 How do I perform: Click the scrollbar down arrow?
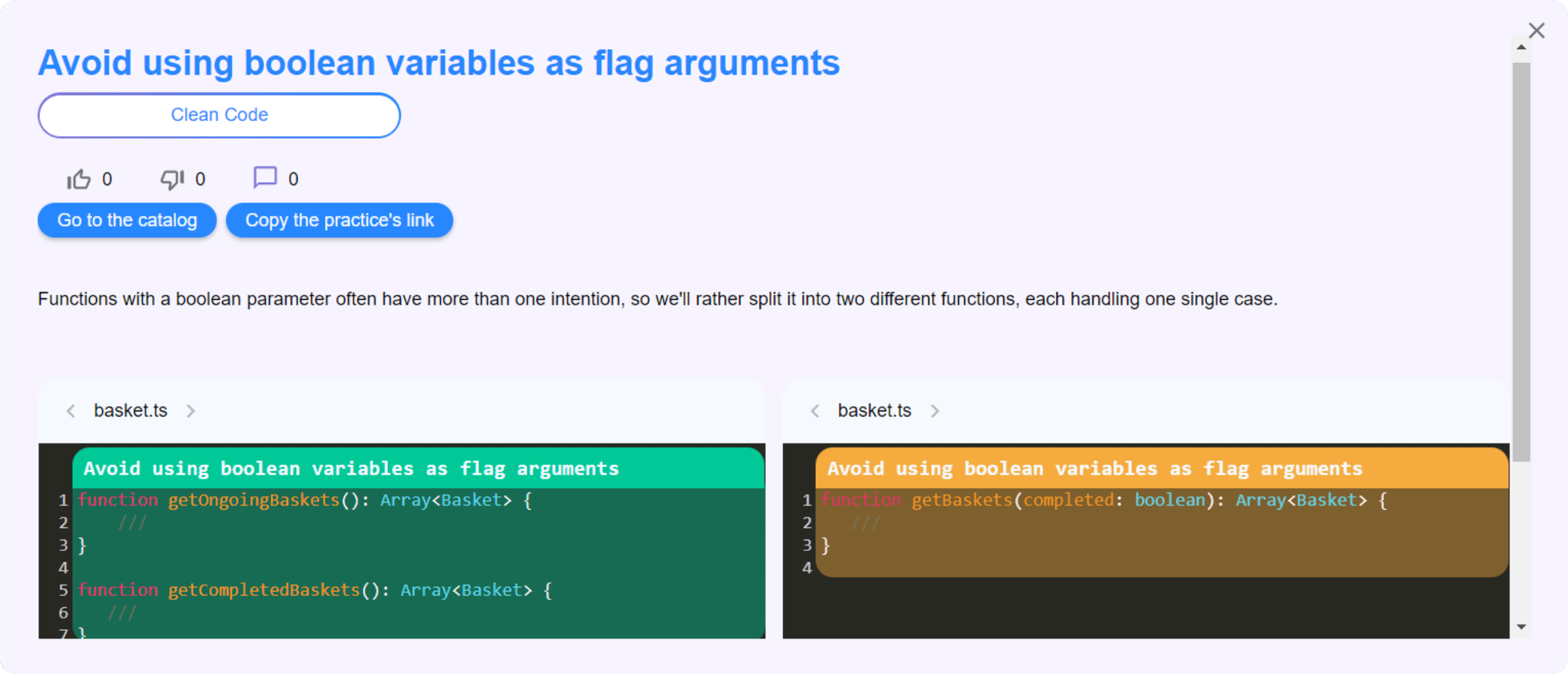[1521, 627]
